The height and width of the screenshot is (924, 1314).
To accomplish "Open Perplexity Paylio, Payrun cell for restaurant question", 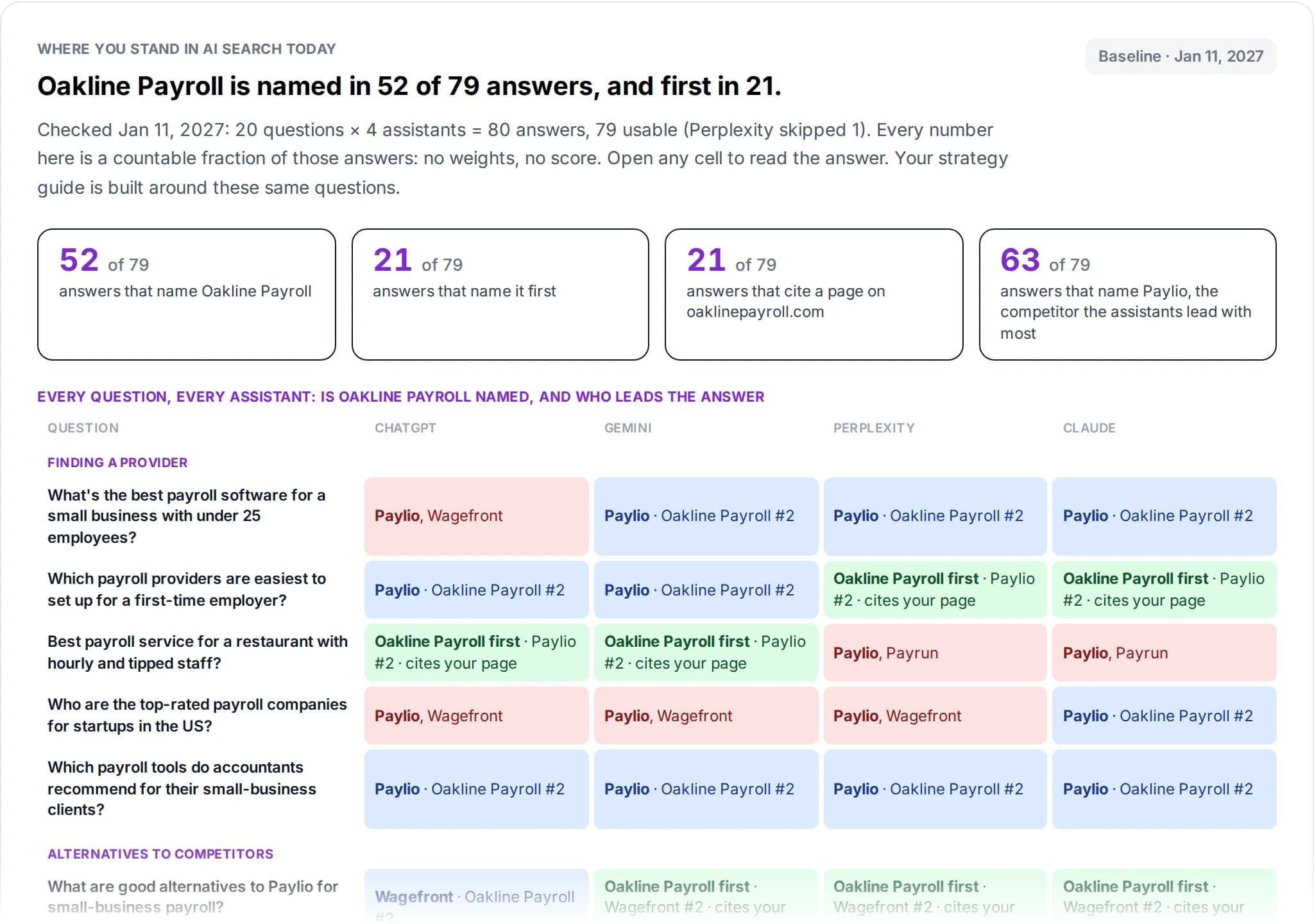I will tap(935, 653).
